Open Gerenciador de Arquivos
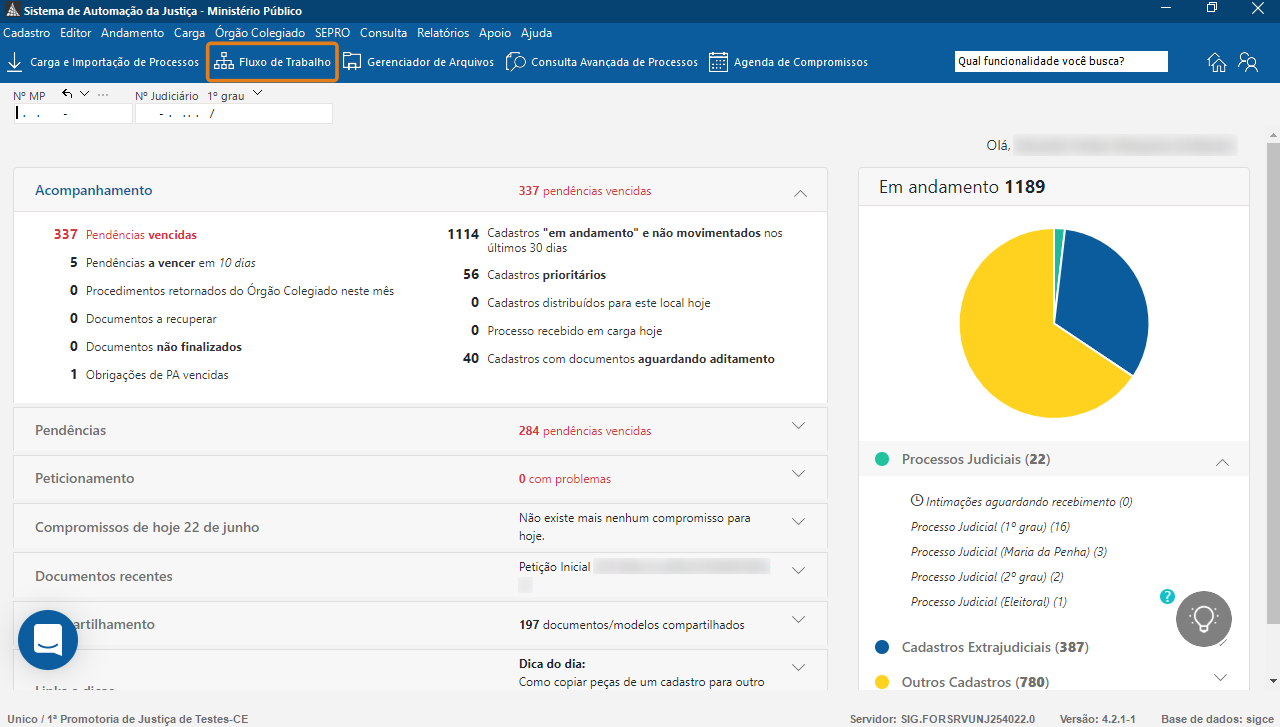The width and height of the screenshot is (1280, 727). click(418, 62)
